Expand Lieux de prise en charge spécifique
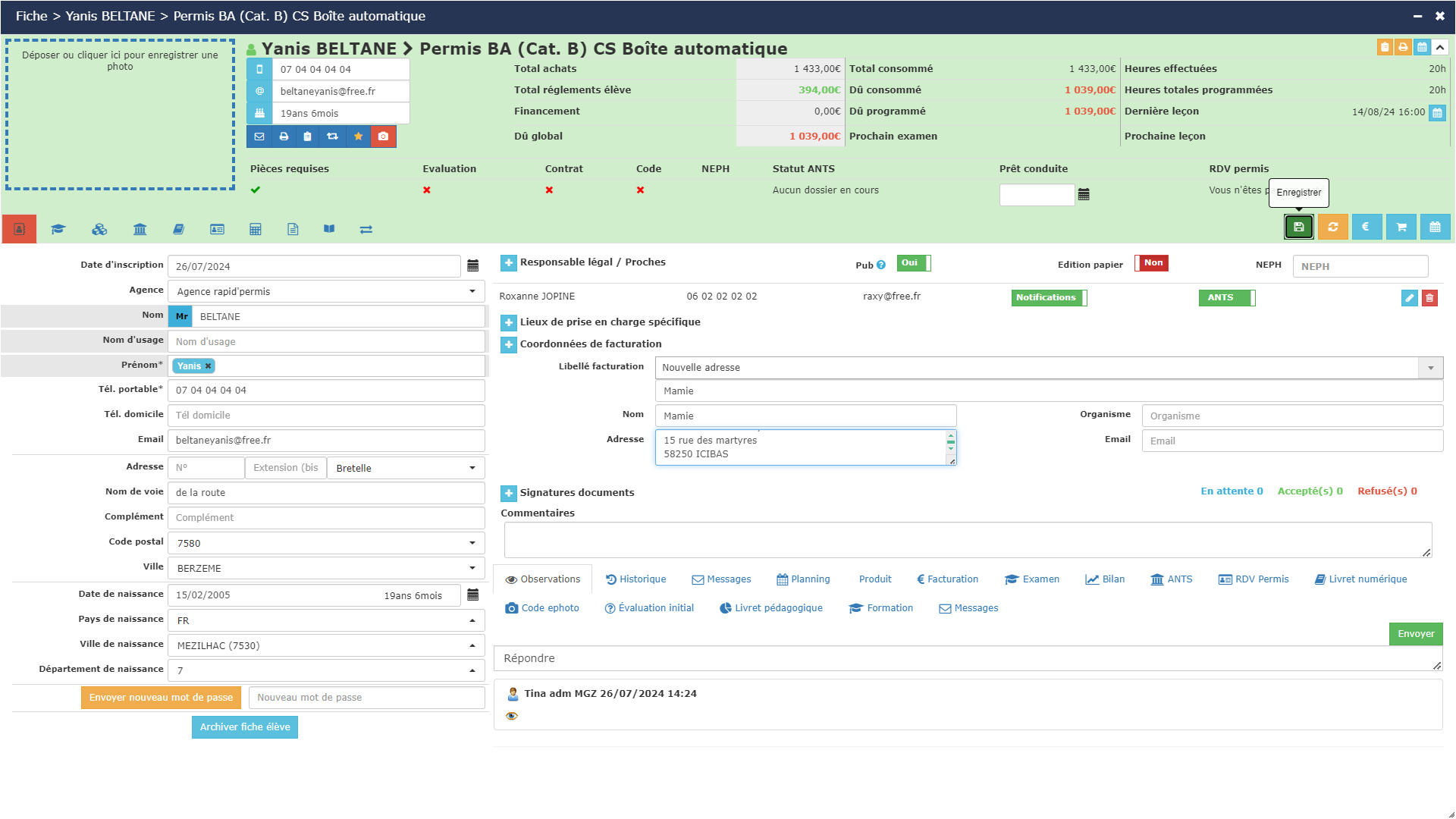The image size is (1456, 819). click(509, 323)
